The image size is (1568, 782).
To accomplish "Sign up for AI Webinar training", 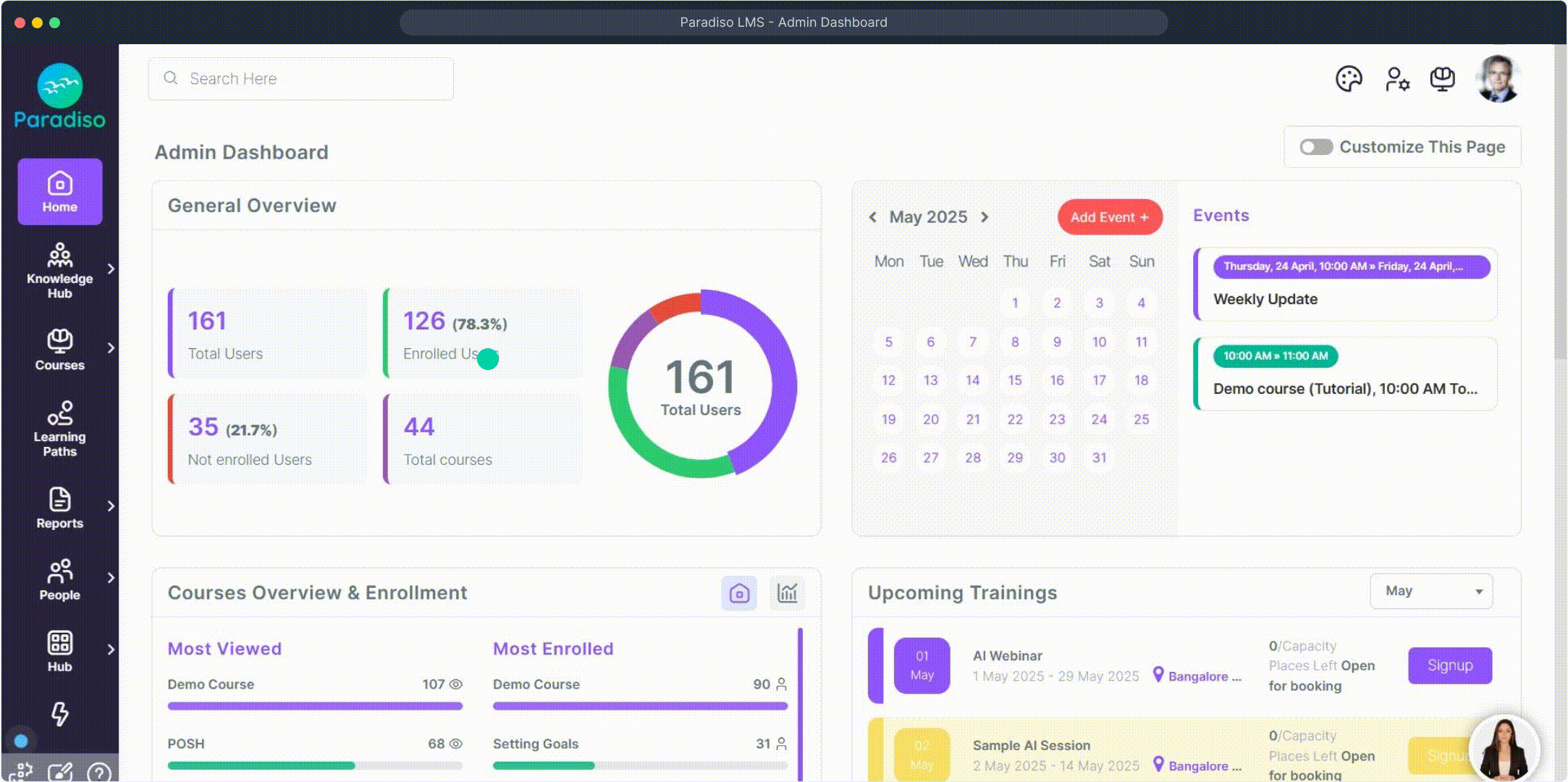I will tap(1449, 665).
